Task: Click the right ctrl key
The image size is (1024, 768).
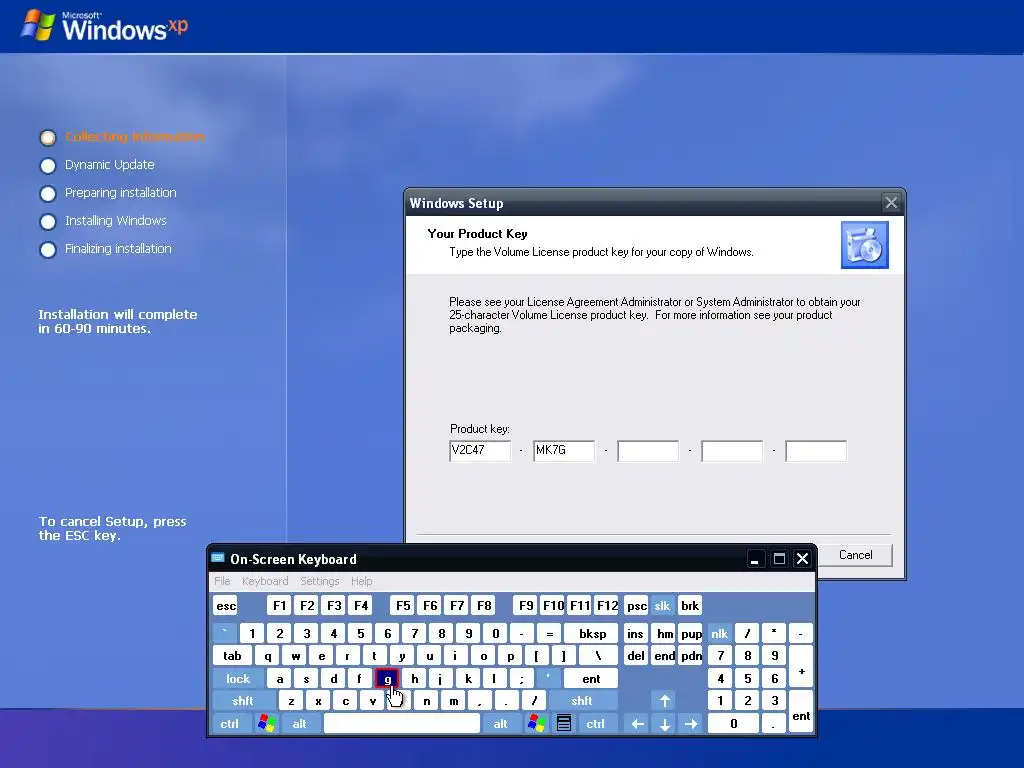Action: click(596, 724)
